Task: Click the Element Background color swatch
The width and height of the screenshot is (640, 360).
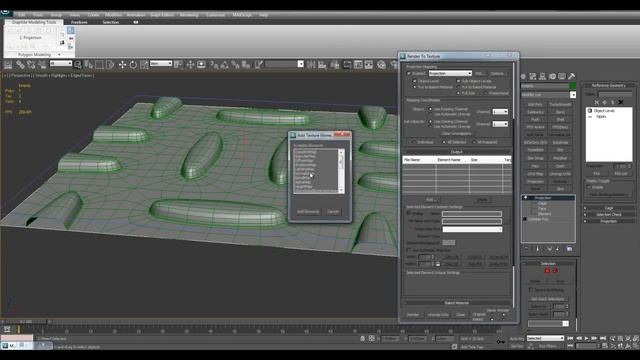Action: pyautogui.click(x=449, y=242)
